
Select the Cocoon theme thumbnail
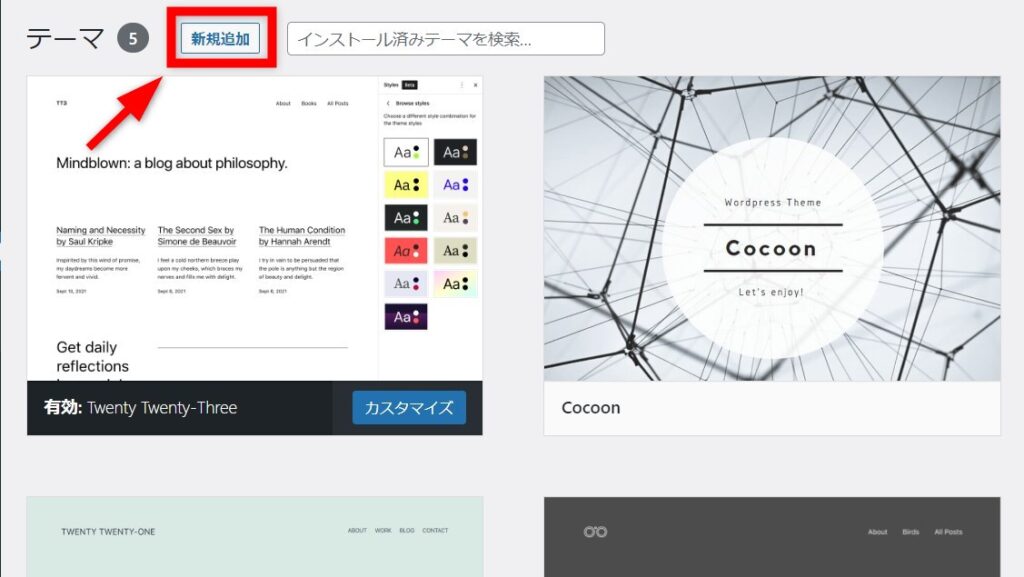pos(772,228)
